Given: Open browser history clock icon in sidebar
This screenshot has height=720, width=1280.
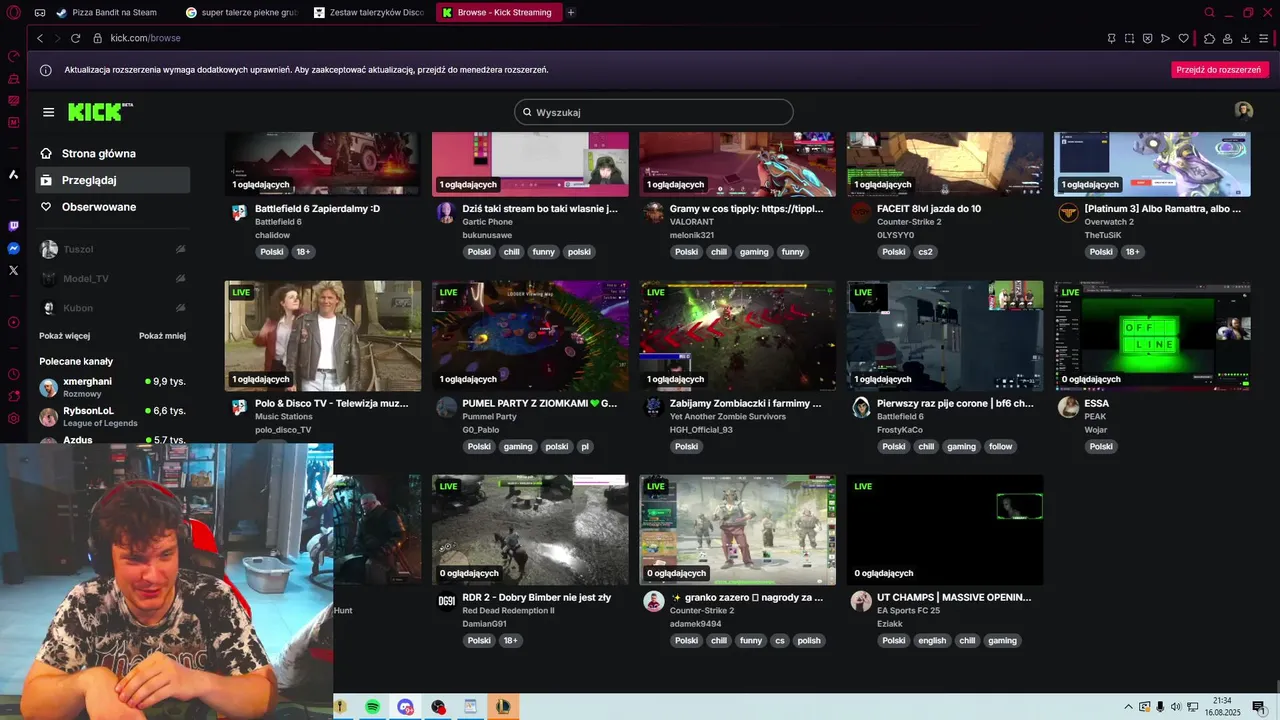Looking at the screenshot, I should (13, 374).
